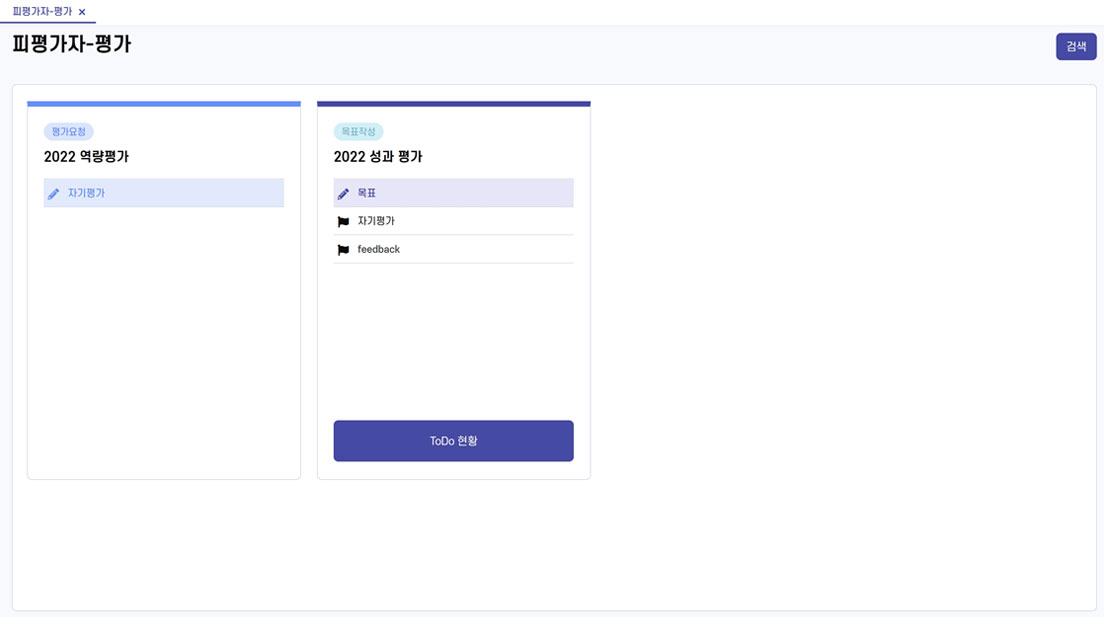Click the light blue bar atop the 역량평가 card

tap(164, 104)
